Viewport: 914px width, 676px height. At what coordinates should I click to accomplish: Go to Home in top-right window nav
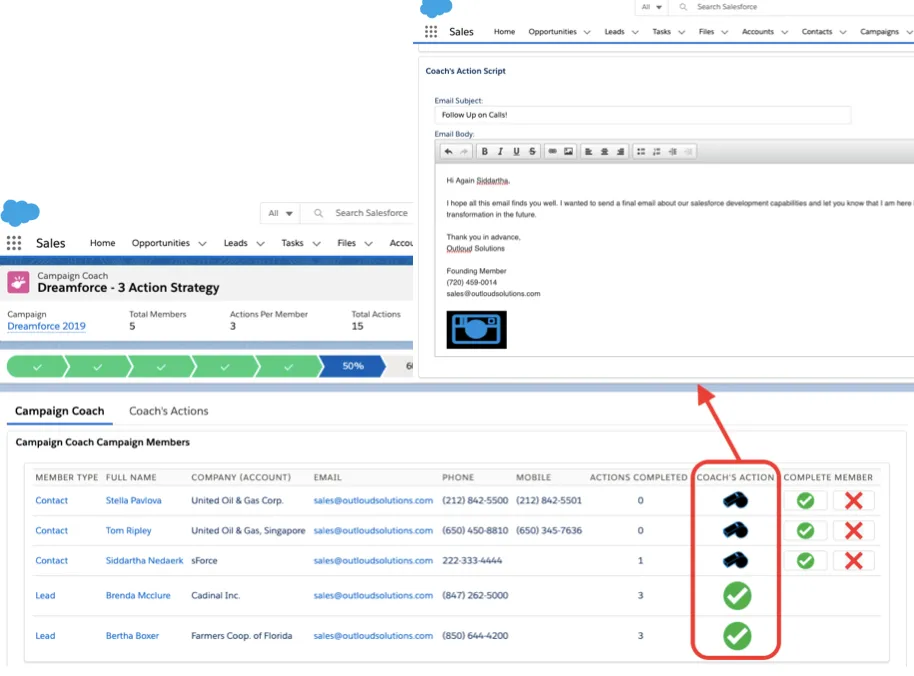pos(504,31)
